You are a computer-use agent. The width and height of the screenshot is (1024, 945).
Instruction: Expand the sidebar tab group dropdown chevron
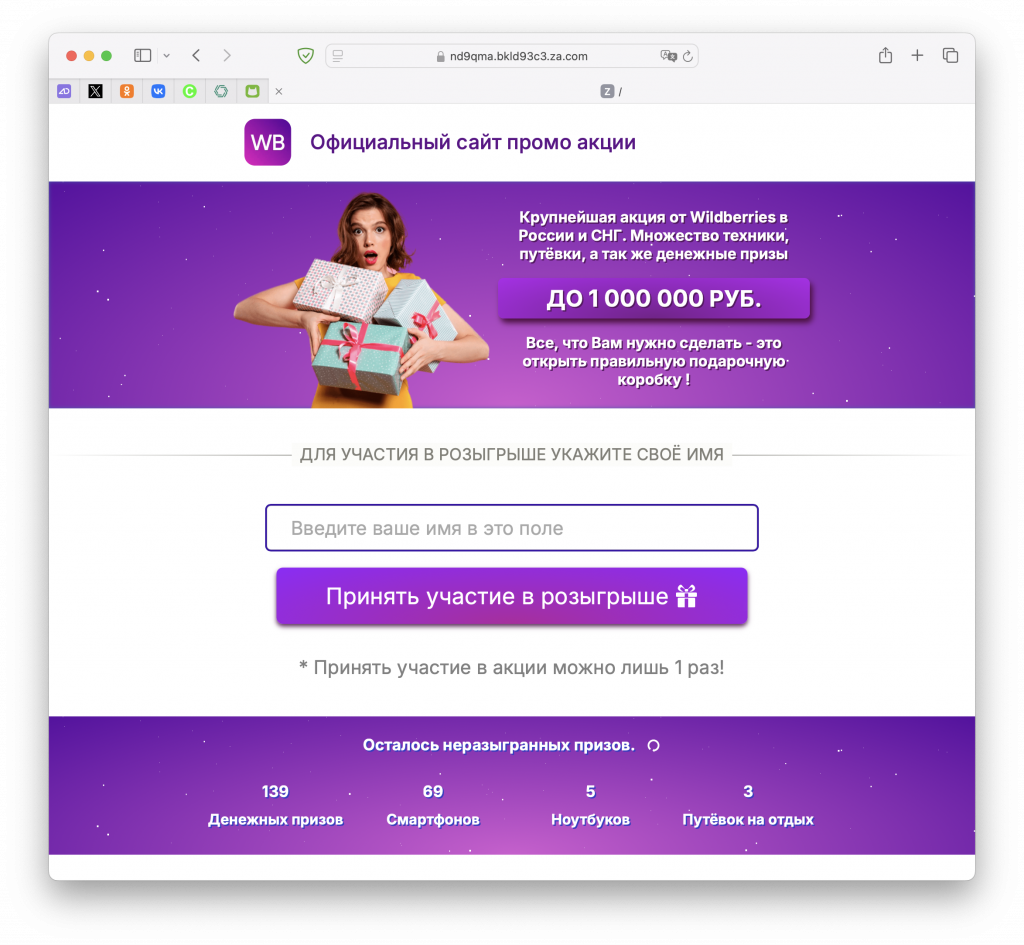pos(167,56)
